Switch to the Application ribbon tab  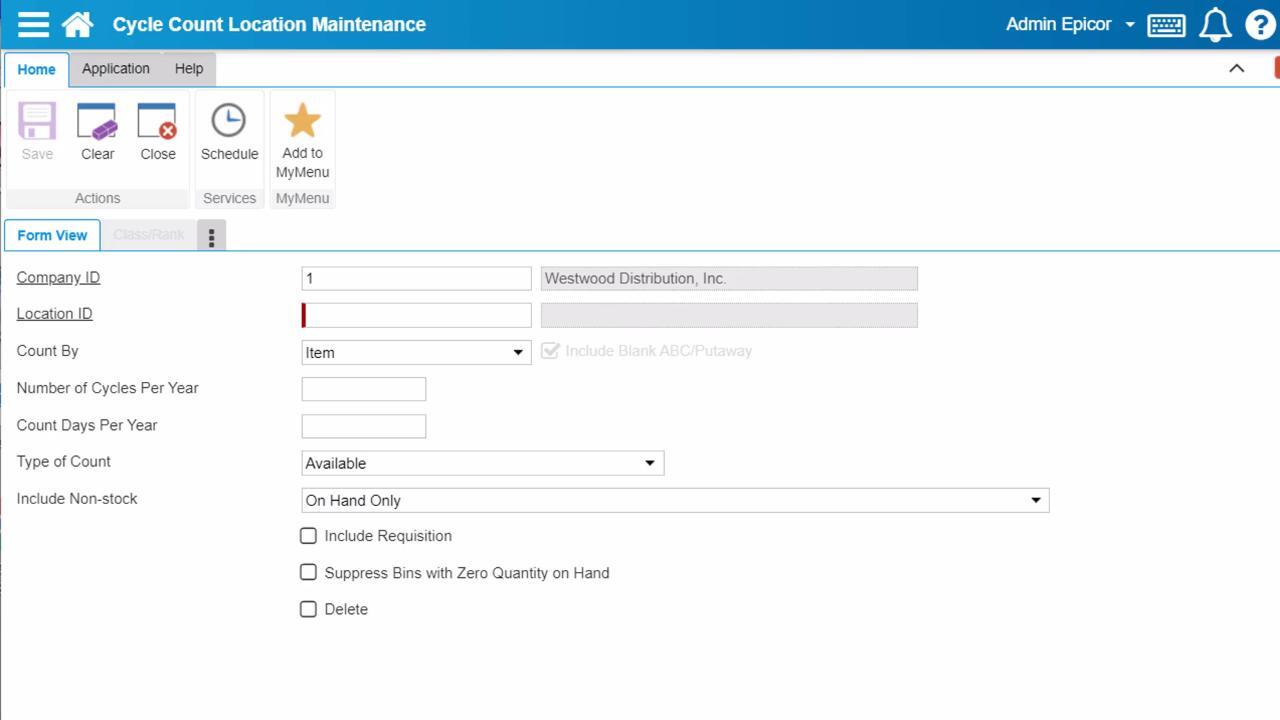click(x=116, y=68)
